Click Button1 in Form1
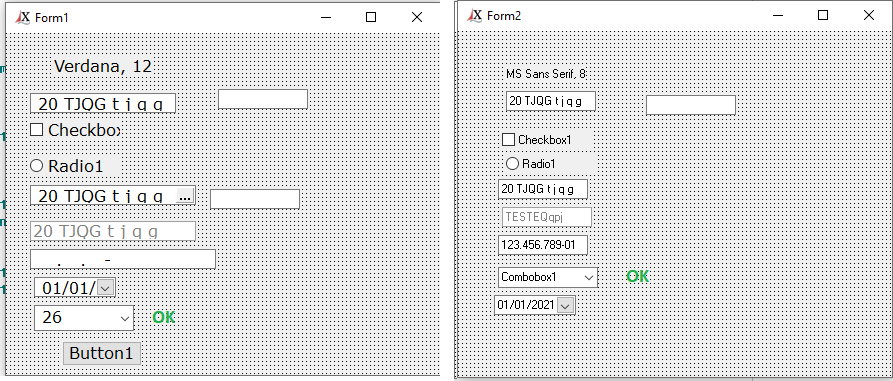The width and height of the screenshot is (893, 381). click(x=102, y=353)
